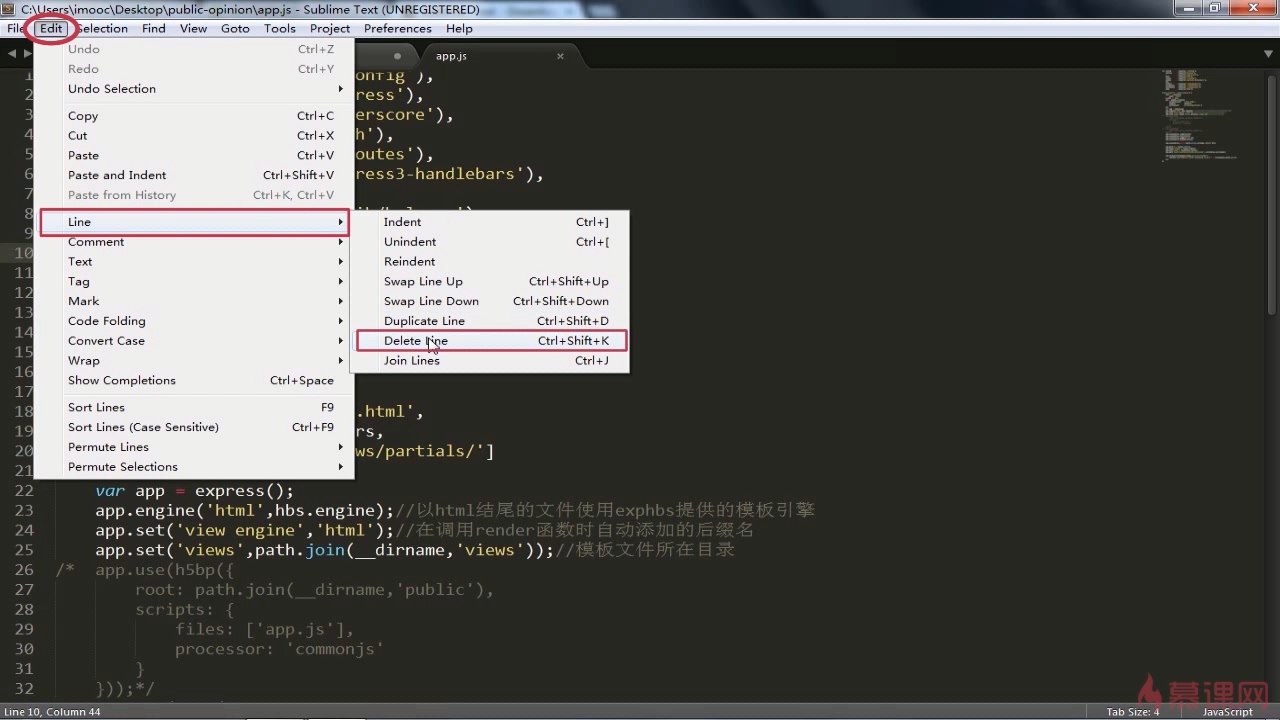Close the app.js tab
The width and height of the screenshot is (1280, 720).
pos(560,56)
